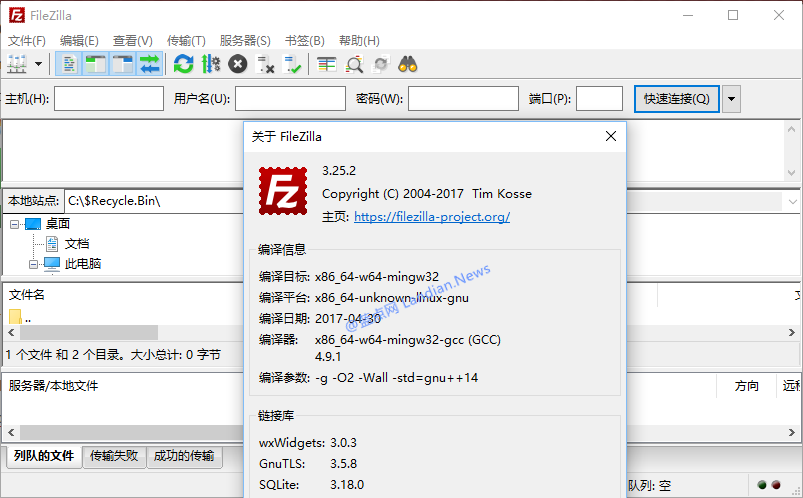Switch to 成功的传输 tab
This screenshot has width=803, height=498.
coord(184,456)
